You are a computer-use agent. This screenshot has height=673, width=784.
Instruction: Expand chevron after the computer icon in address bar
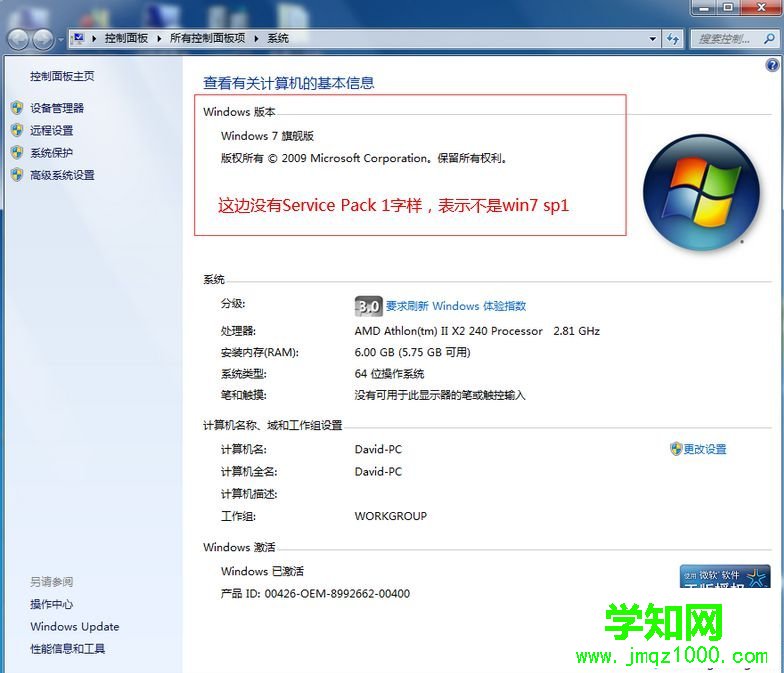(x=94, y=38)
